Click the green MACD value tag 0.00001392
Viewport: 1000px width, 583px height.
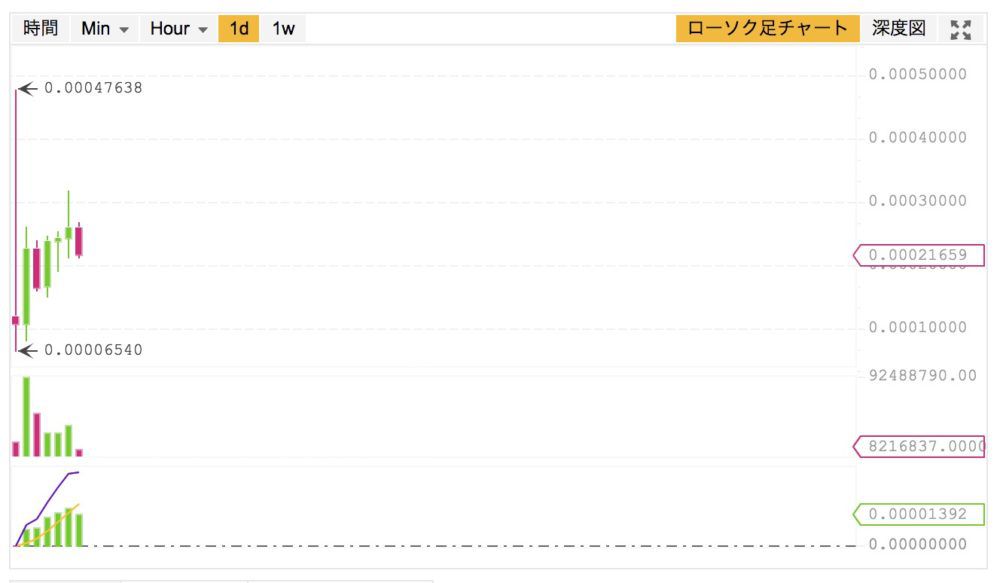pos(916,514)
